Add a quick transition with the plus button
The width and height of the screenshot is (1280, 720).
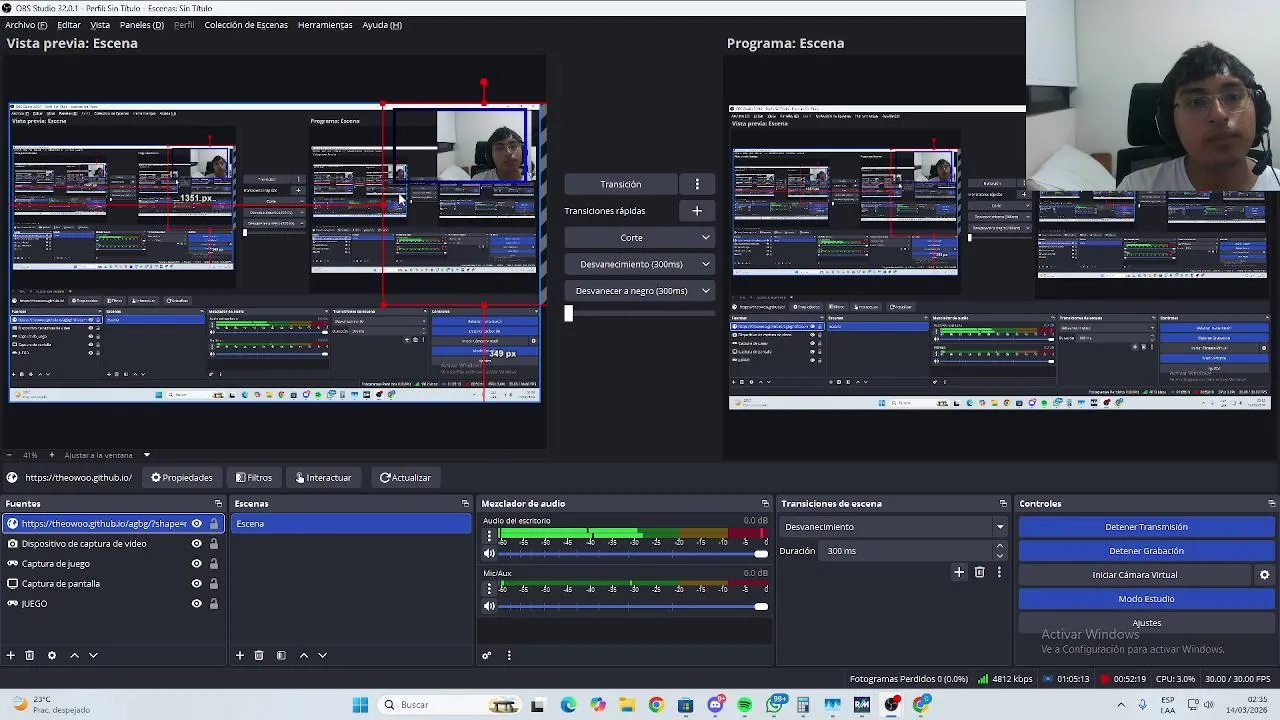(697, 211)
